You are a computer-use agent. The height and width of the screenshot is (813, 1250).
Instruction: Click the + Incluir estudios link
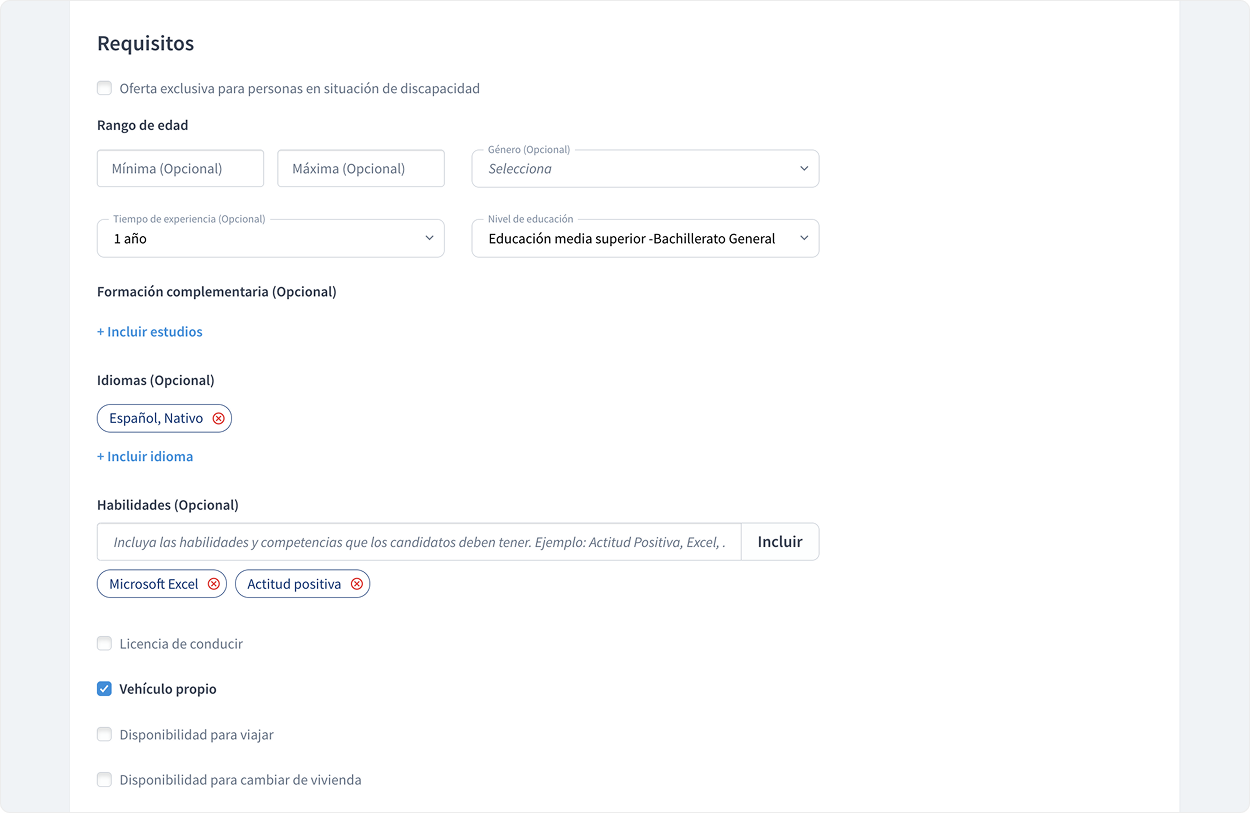[x=150, y=332]
